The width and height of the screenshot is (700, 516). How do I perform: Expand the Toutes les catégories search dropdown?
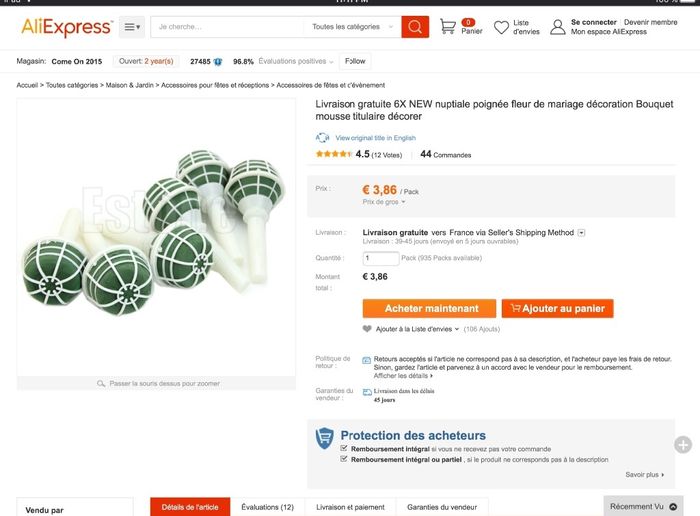(351, 27)
